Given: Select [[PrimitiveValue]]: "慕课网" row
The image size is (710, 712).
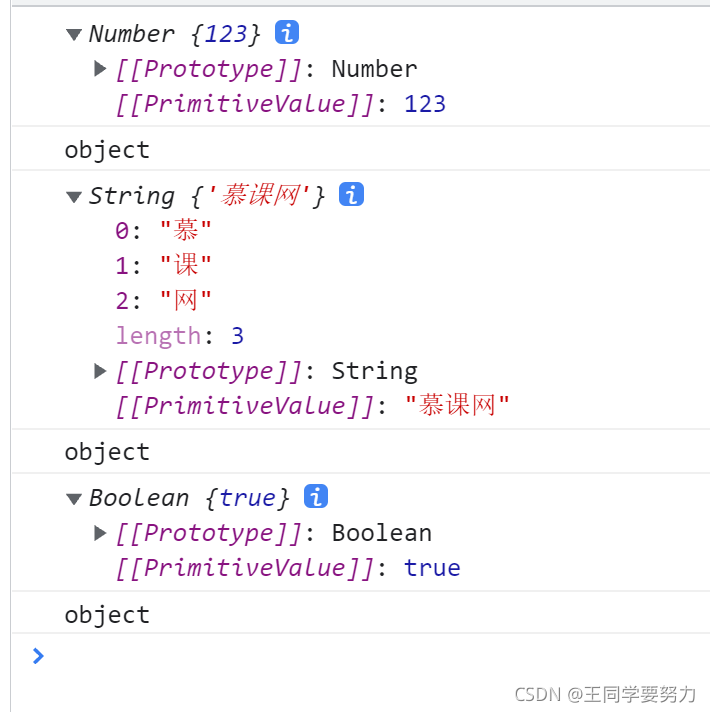Looking at the screenshot, I should (x=312, y=405).
